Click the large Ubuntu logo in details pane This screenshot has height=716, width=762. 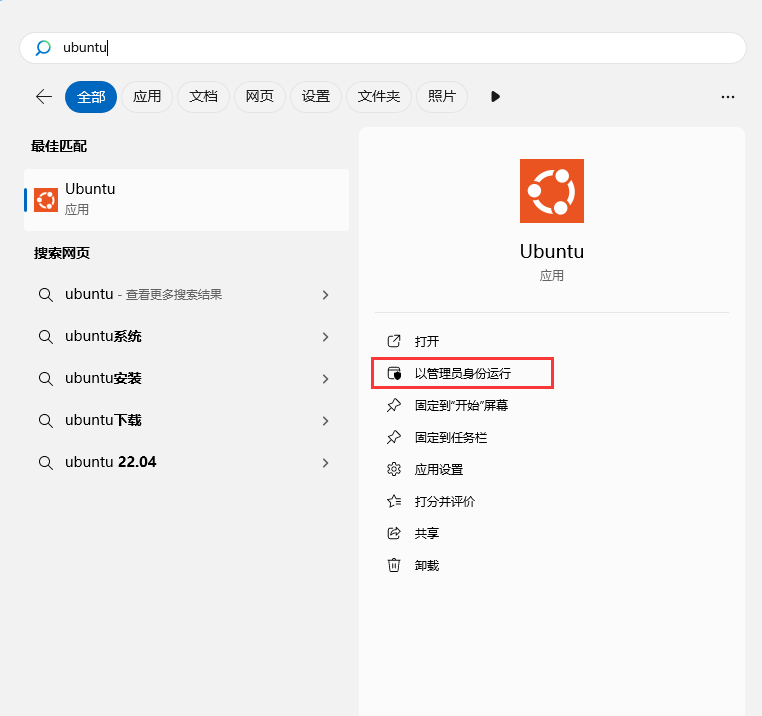coord(552,191)
